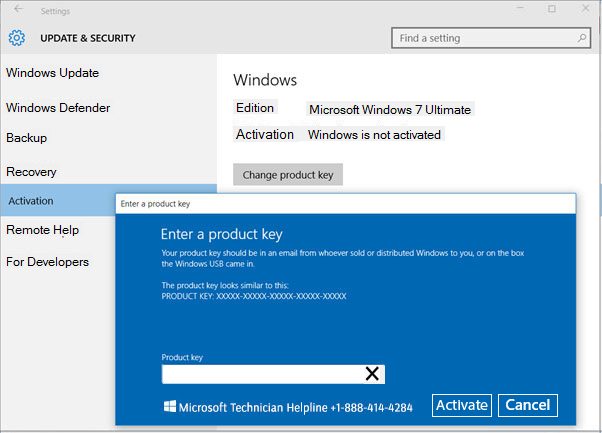Click the back arrow in Settings title bar
Viewport: 602px width, 433px height.
click(x=18, y=9)
